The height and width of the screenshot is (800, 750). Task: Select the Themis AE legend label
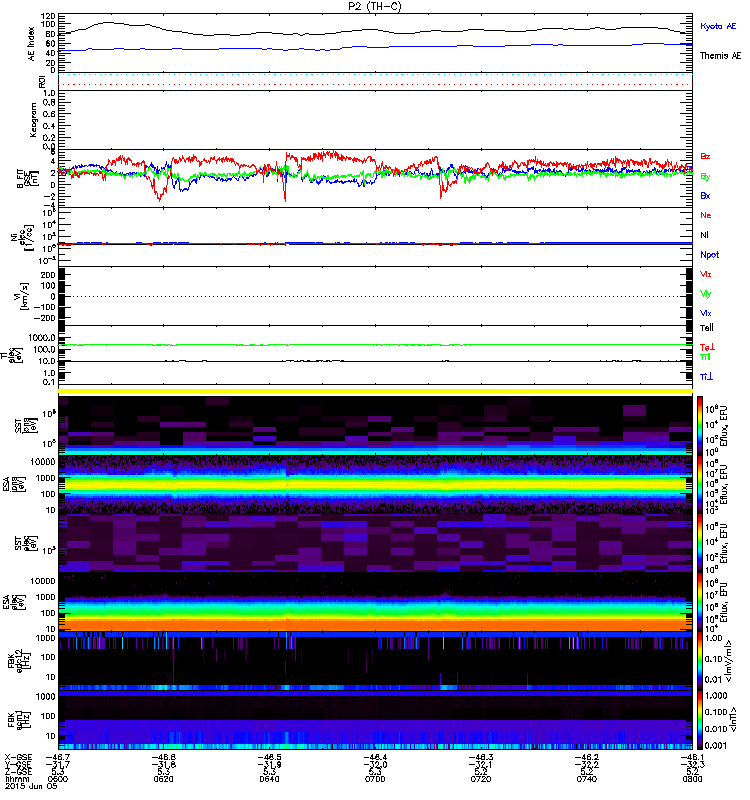pos(720,56)
